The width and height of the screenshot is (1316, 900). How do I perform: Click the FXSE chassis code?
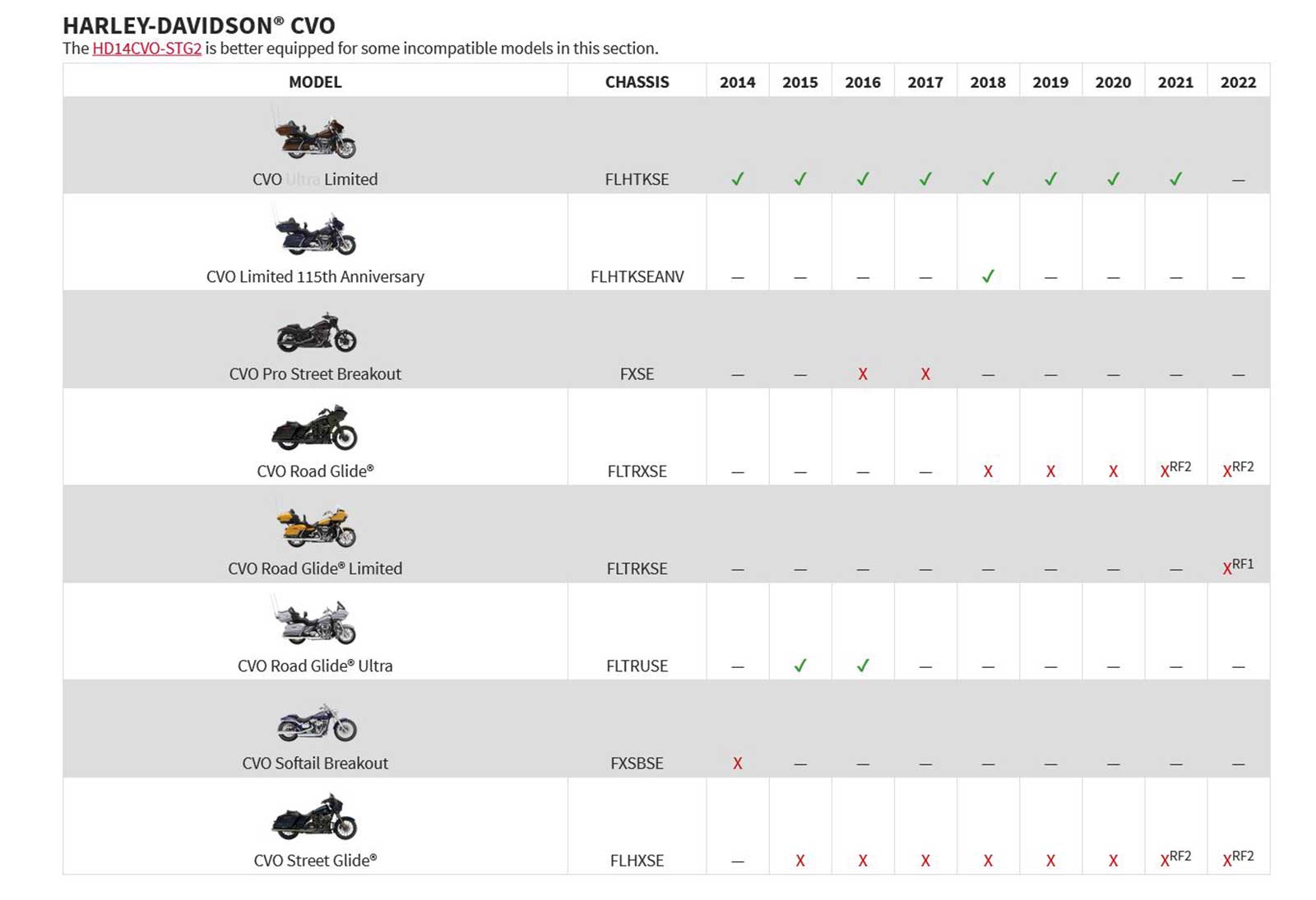[637, 374]
